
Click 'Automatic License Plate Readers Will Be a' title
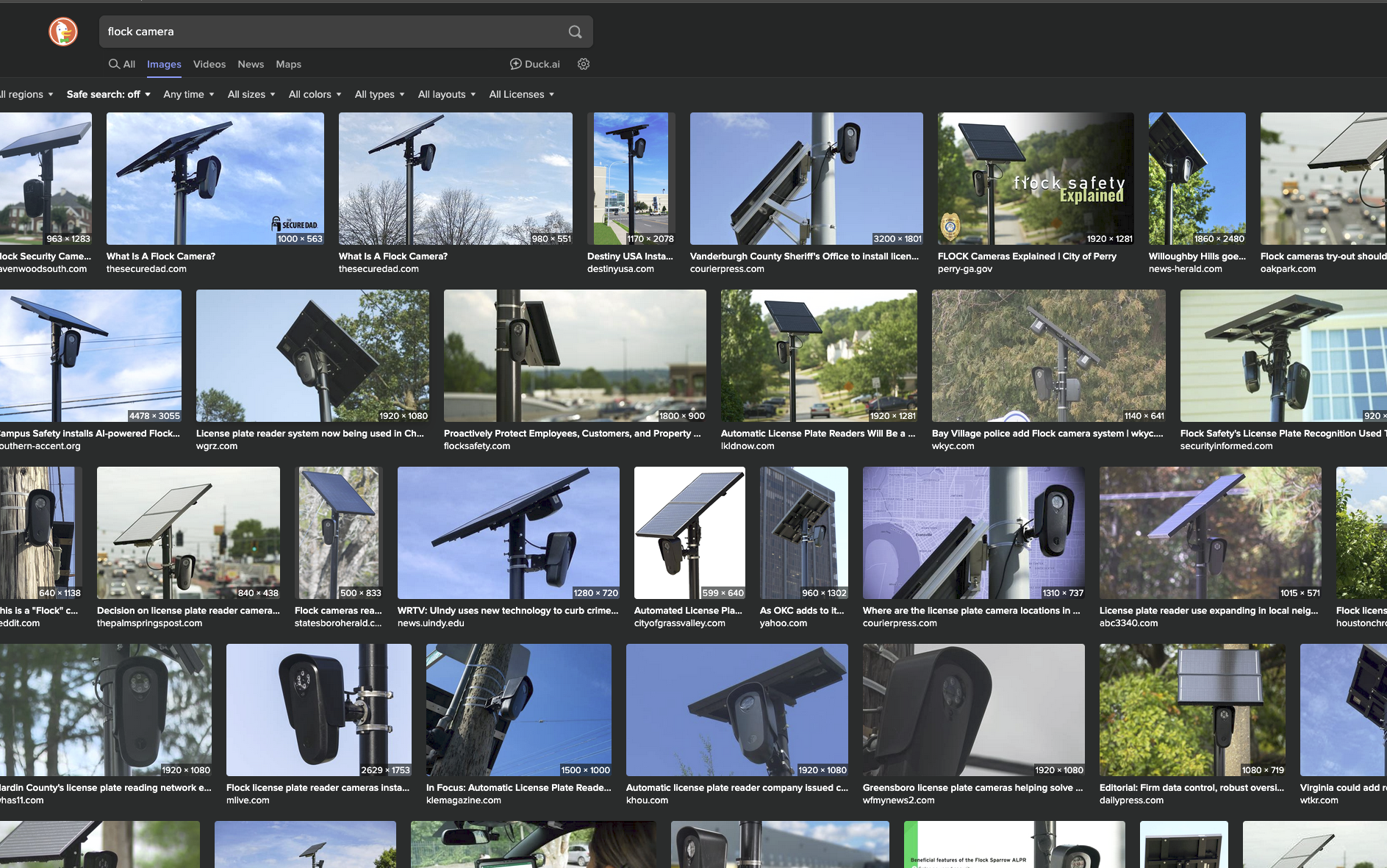[818, 434]
